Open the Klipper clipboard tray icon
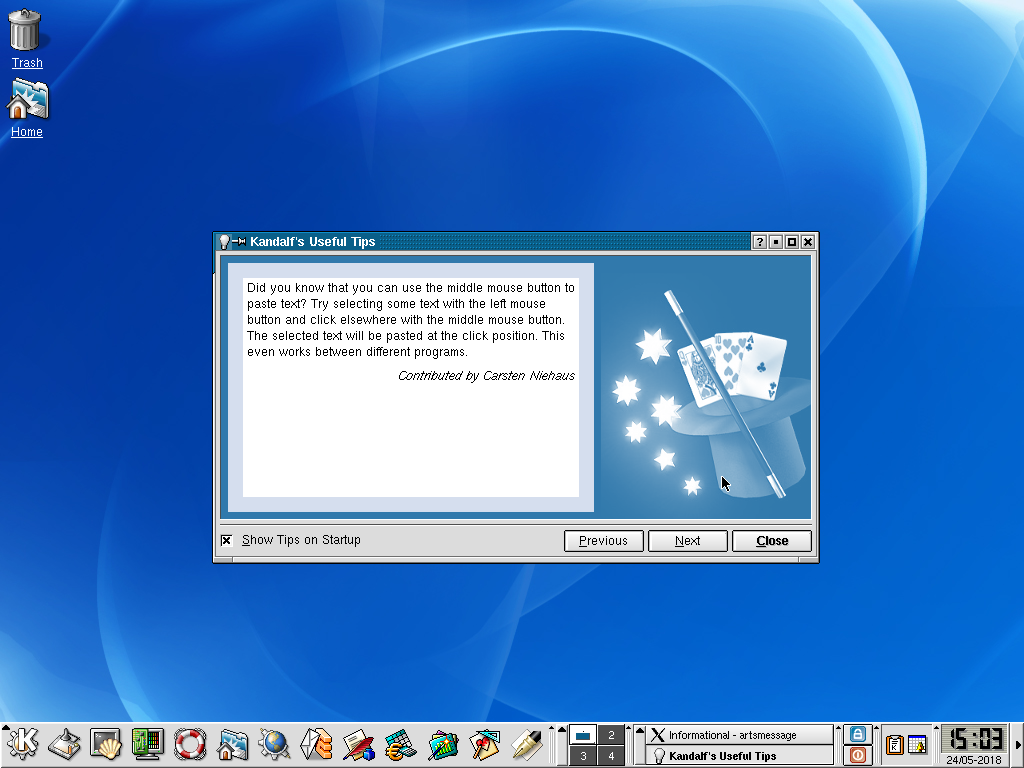The height and width of the screenshot is (768, 1024). pos(894,744)
